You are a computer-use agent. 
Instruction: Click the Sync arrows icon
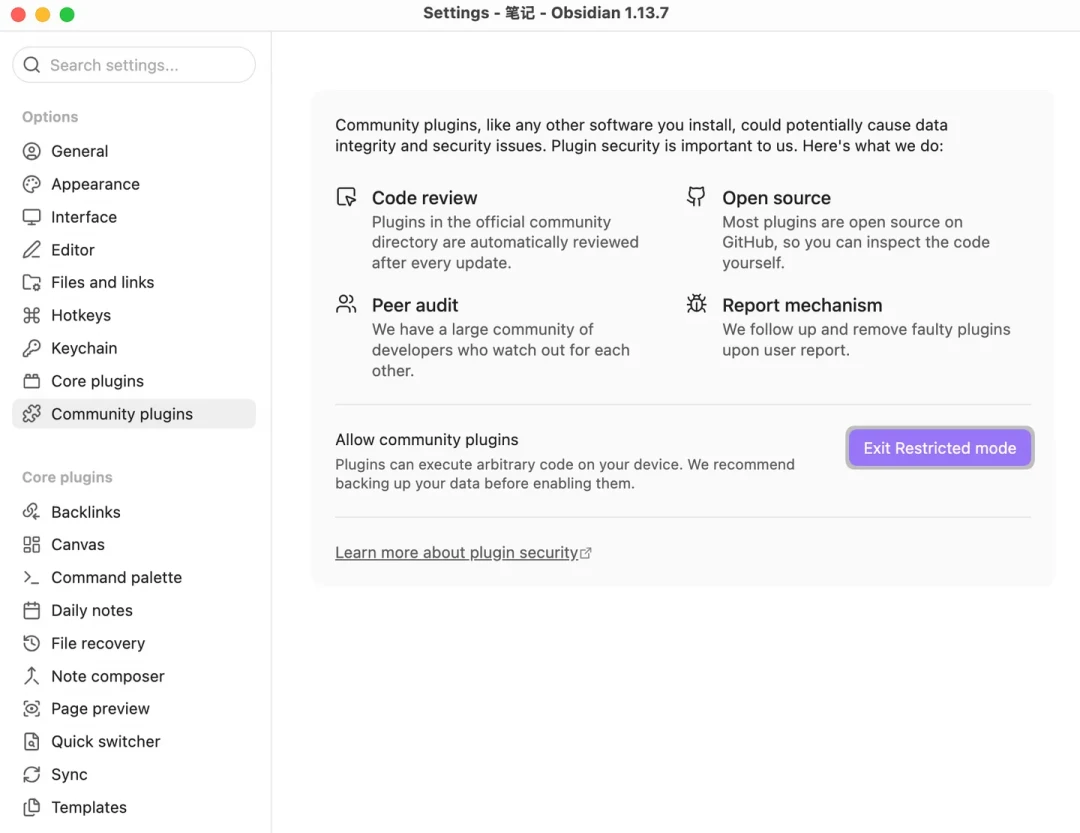32,774
